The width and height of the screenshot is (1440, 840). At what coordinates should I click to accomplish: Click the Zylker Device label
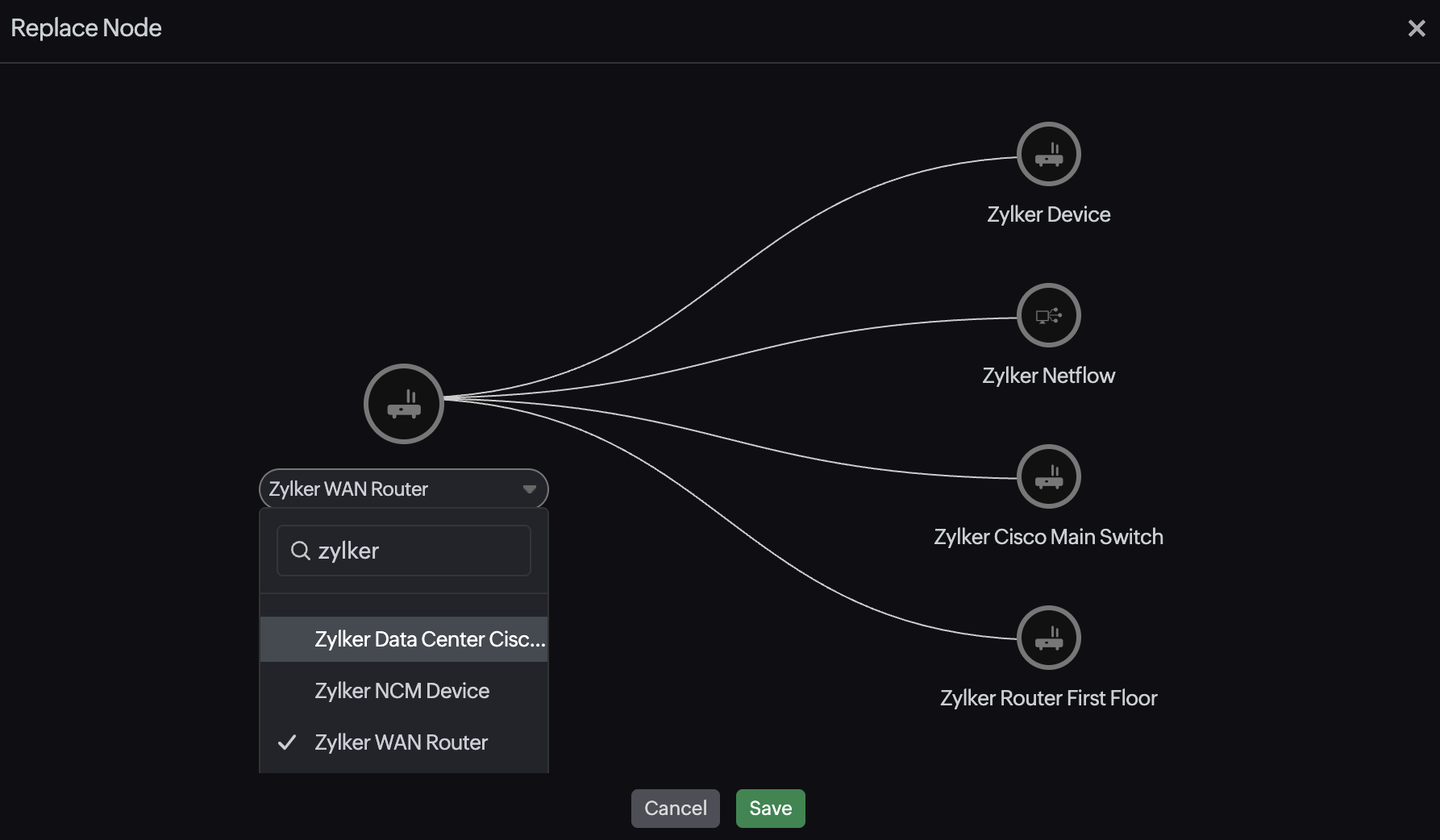pos(1048,214)
